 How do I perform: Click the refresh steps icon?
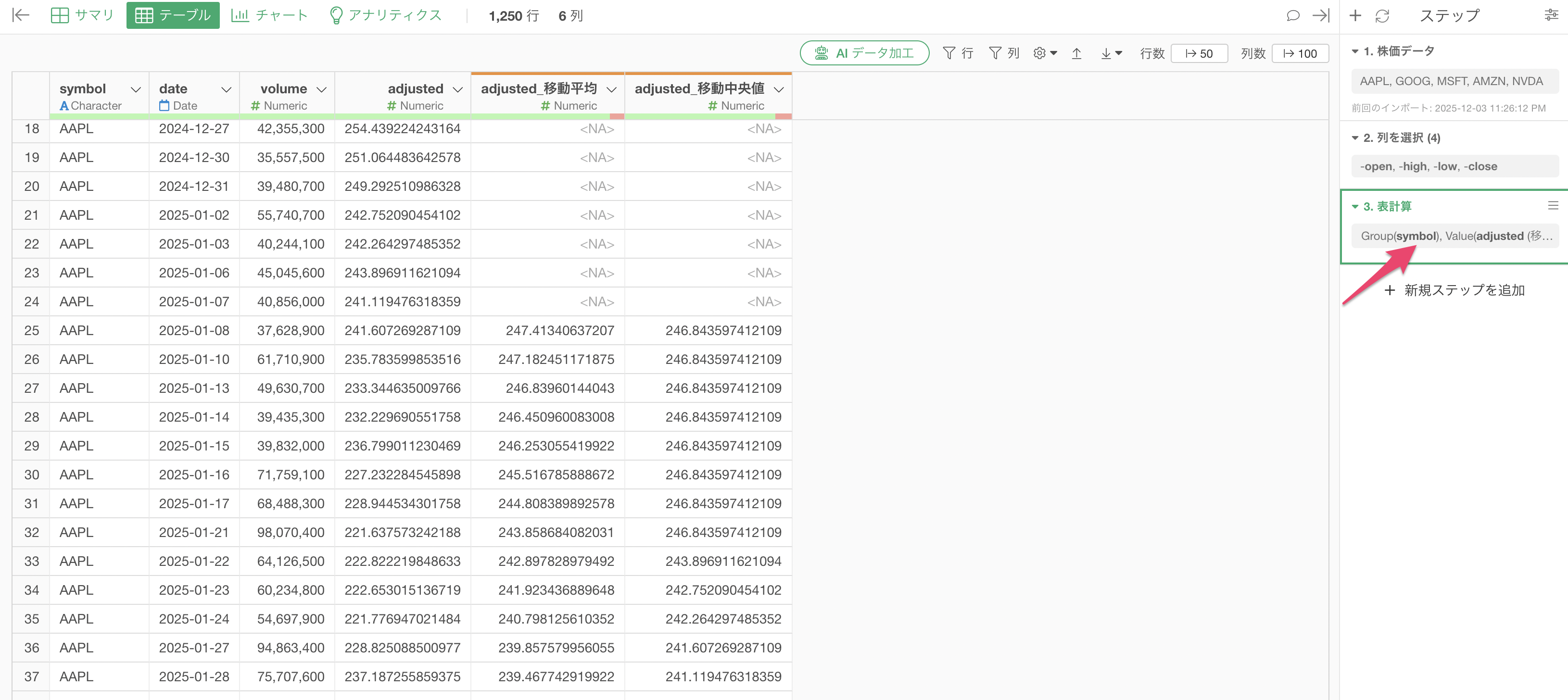click(x=1382, y=16)
